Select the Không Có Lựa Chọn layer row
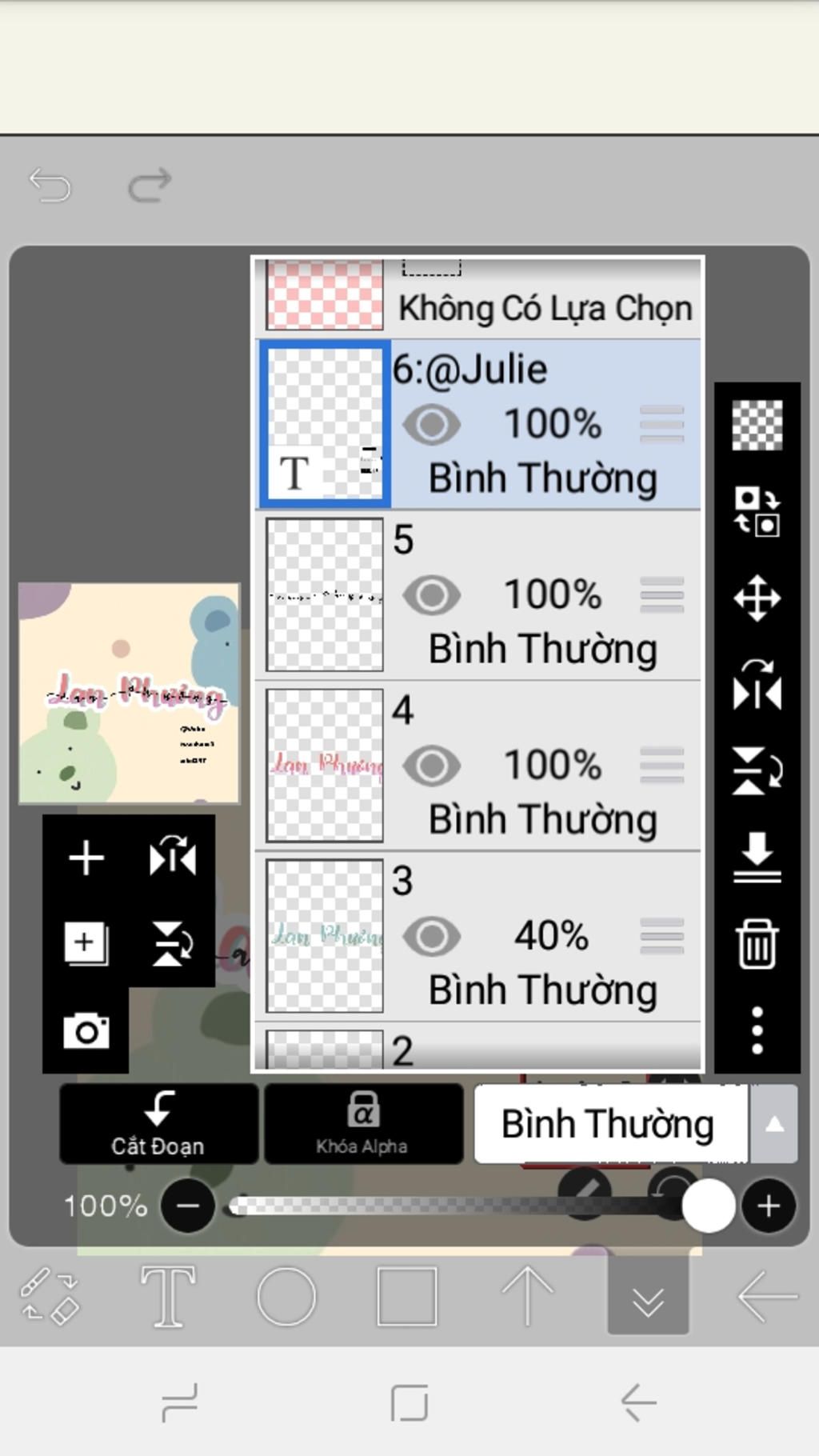The image size is (819, 1456). (478, 296)
